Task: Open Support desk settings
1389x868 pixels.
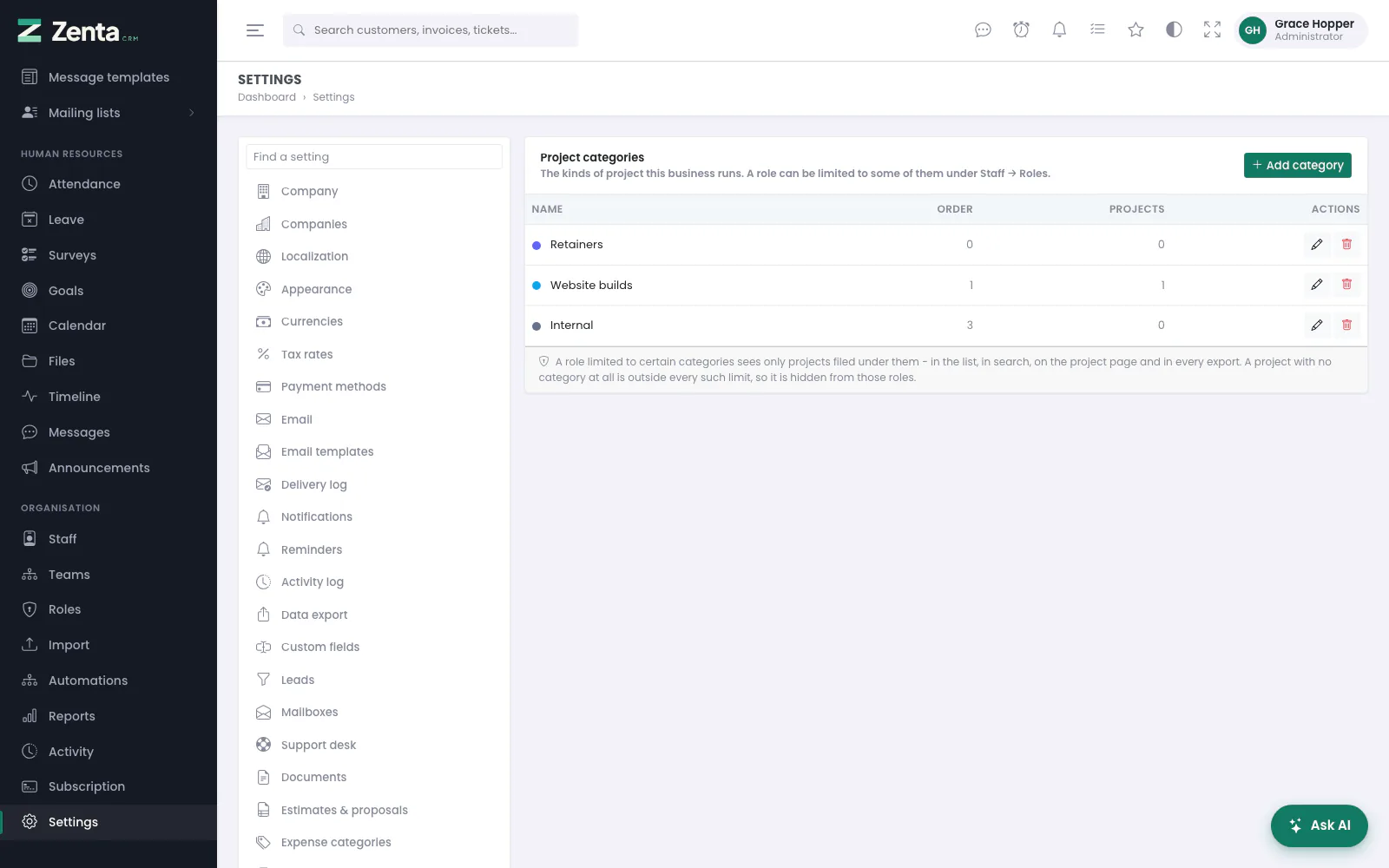Action: pyautogui.click(x=374, y=745)
